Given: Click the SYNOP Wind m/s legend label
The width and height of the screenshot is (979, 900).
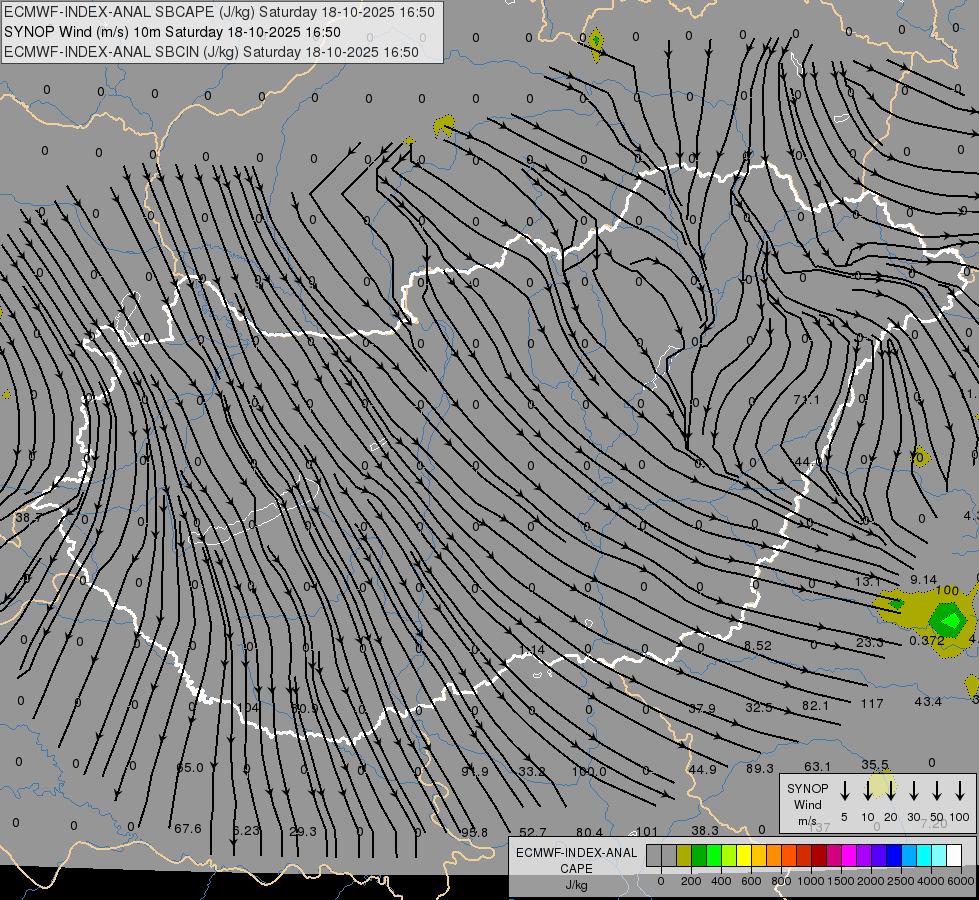Looking at the screenshot, I should [x=807, y=804].
